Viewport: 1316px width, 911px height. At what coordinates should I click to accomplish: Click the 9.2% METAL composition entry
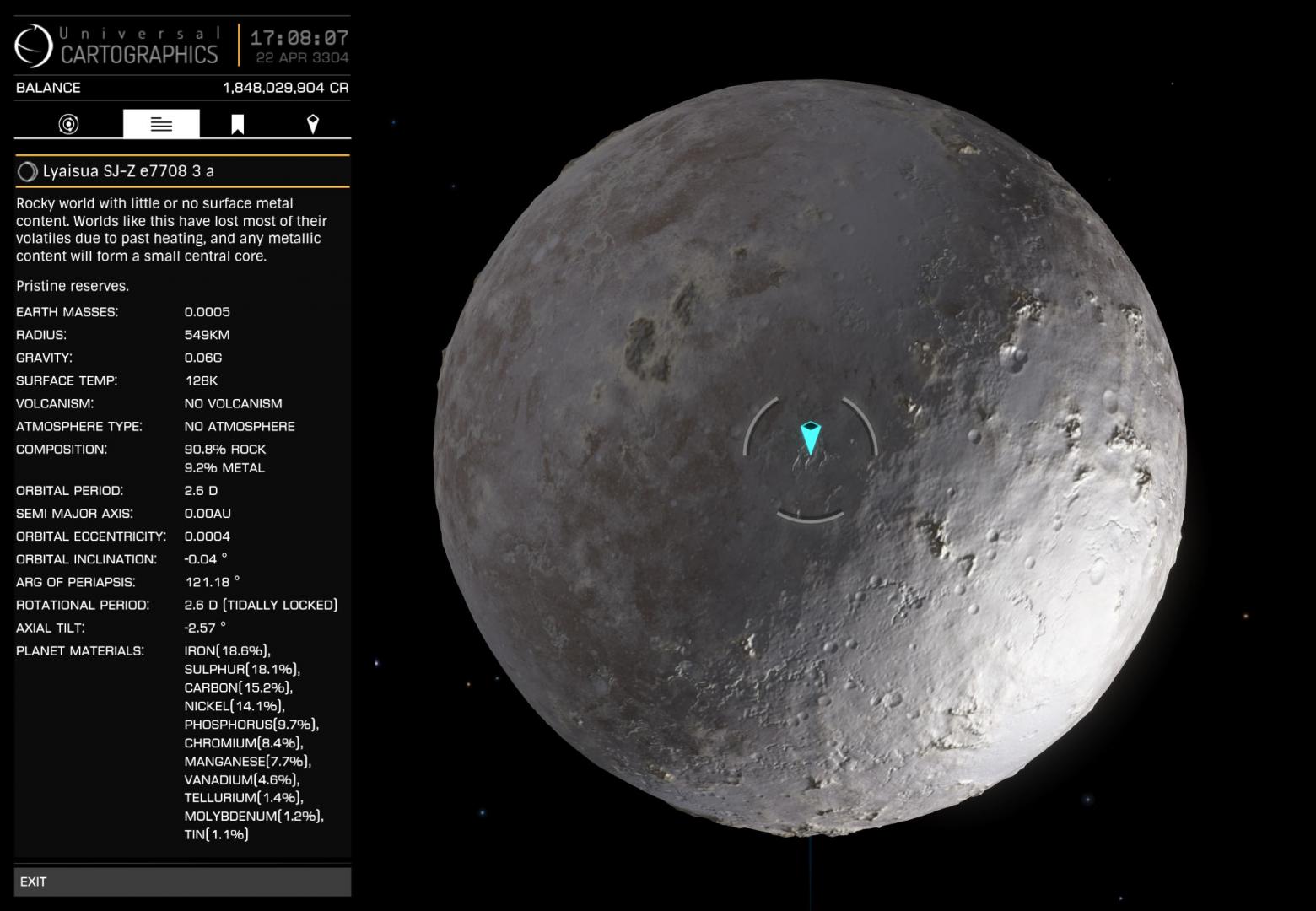(224, 468)
